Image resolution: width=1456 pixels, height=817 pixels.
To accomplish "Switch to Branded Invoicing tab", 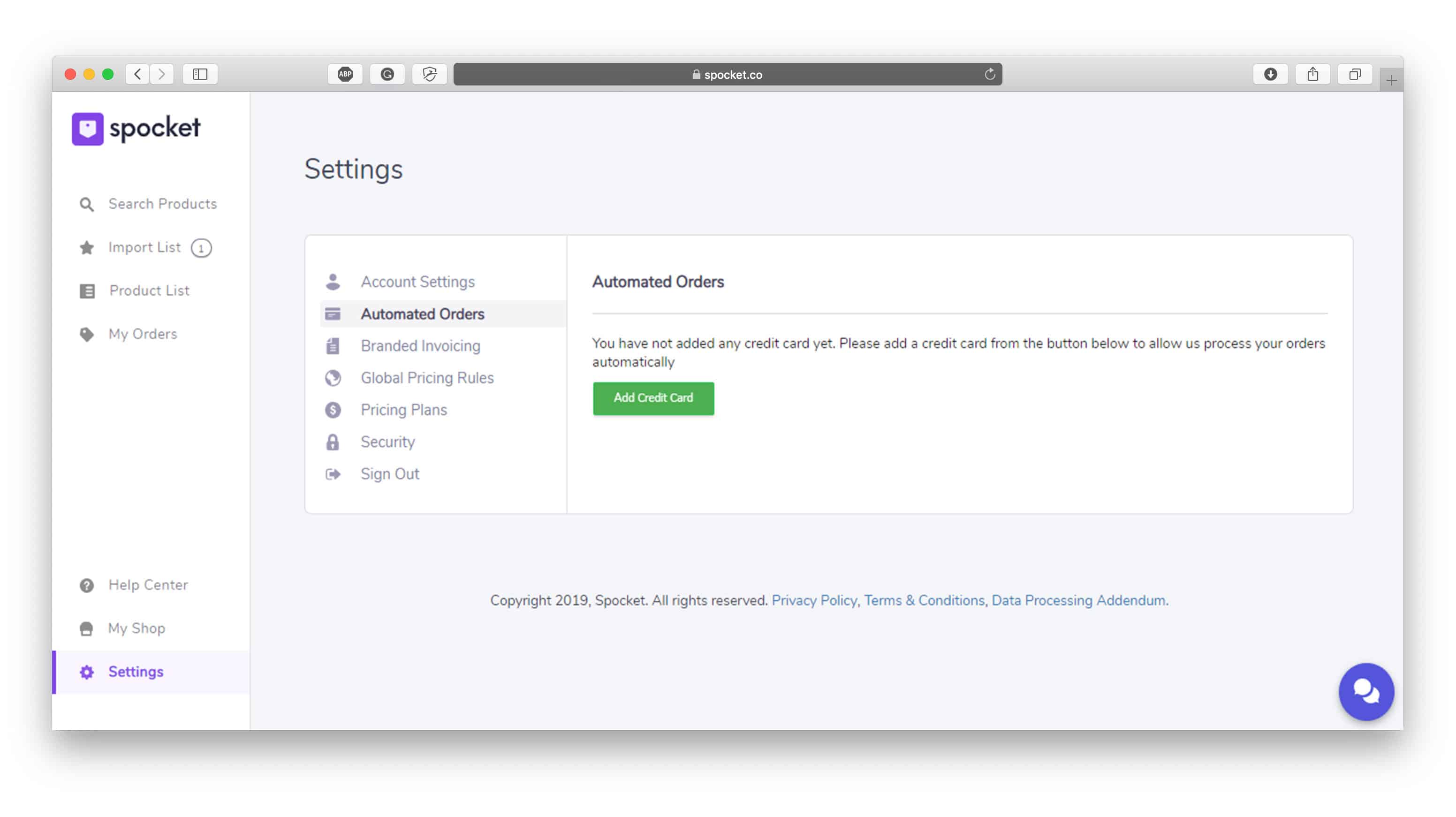I will click(443, 345).
